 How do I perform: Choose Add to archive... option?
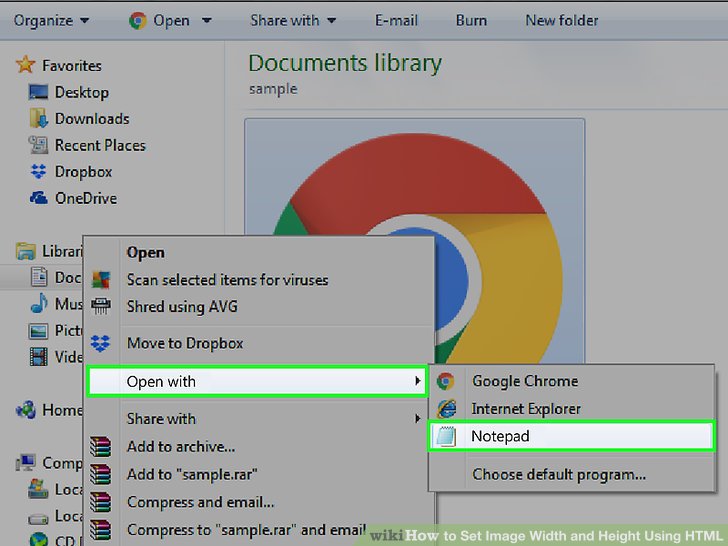coord(181,447)
